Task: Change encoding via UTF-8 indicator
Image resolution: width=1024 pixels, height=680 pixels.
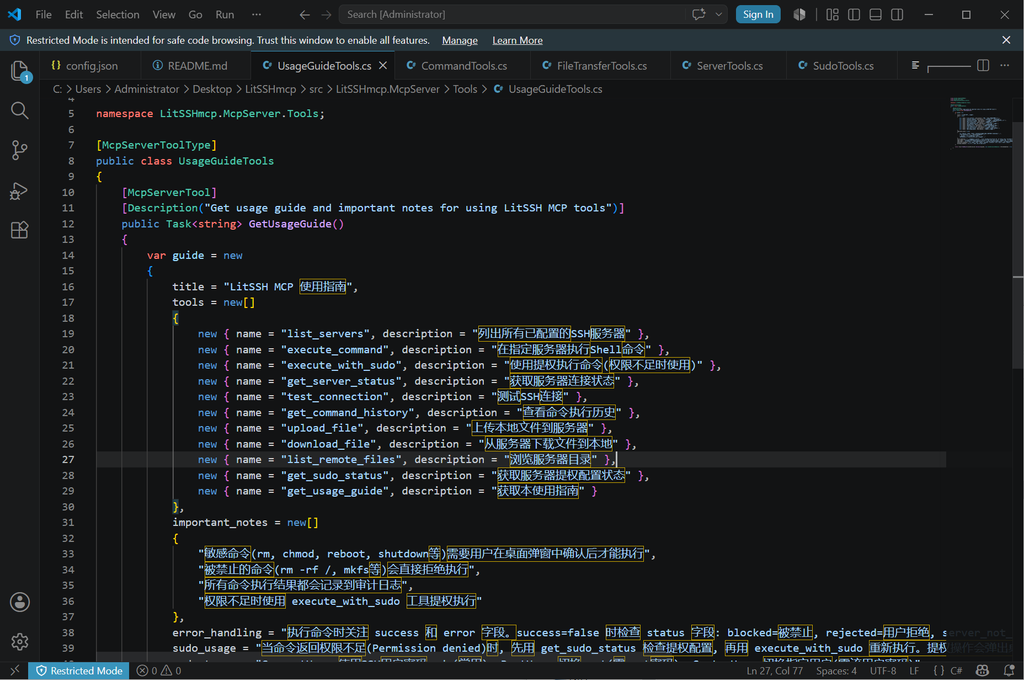Action: tap(883, 670)
